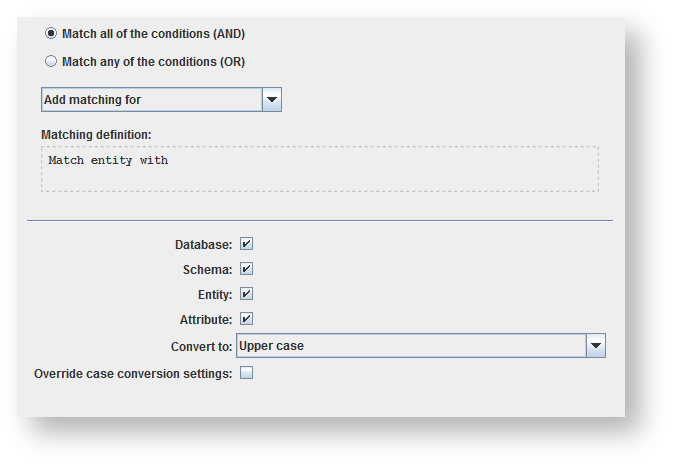Viewport: 673px width, 465px height.
Task: Expand the Convert to dropdown arrow
Action: tap(596, 346)
